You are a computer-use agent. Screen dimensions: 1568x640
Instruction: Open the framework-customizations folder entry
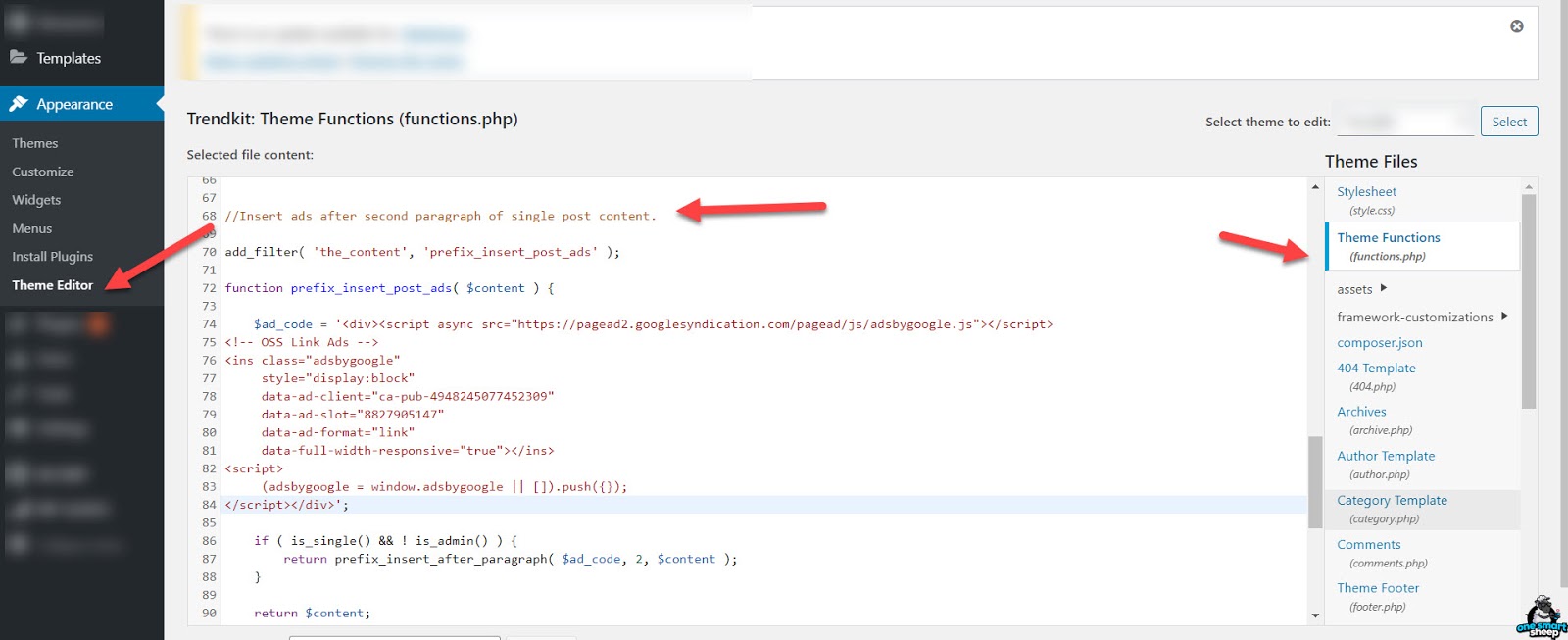[1415, 317]
